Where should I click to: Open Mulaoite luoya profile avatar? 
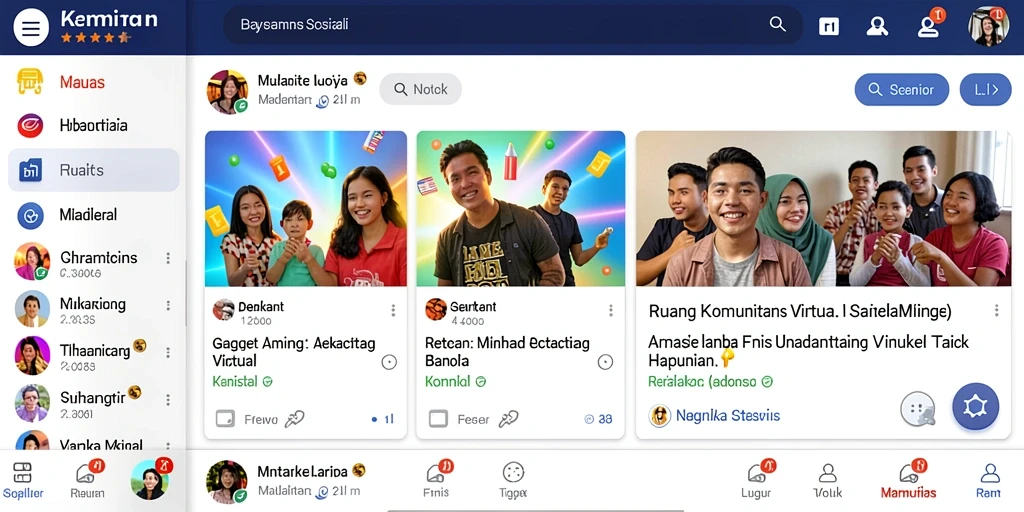click(x=227, y=92)
